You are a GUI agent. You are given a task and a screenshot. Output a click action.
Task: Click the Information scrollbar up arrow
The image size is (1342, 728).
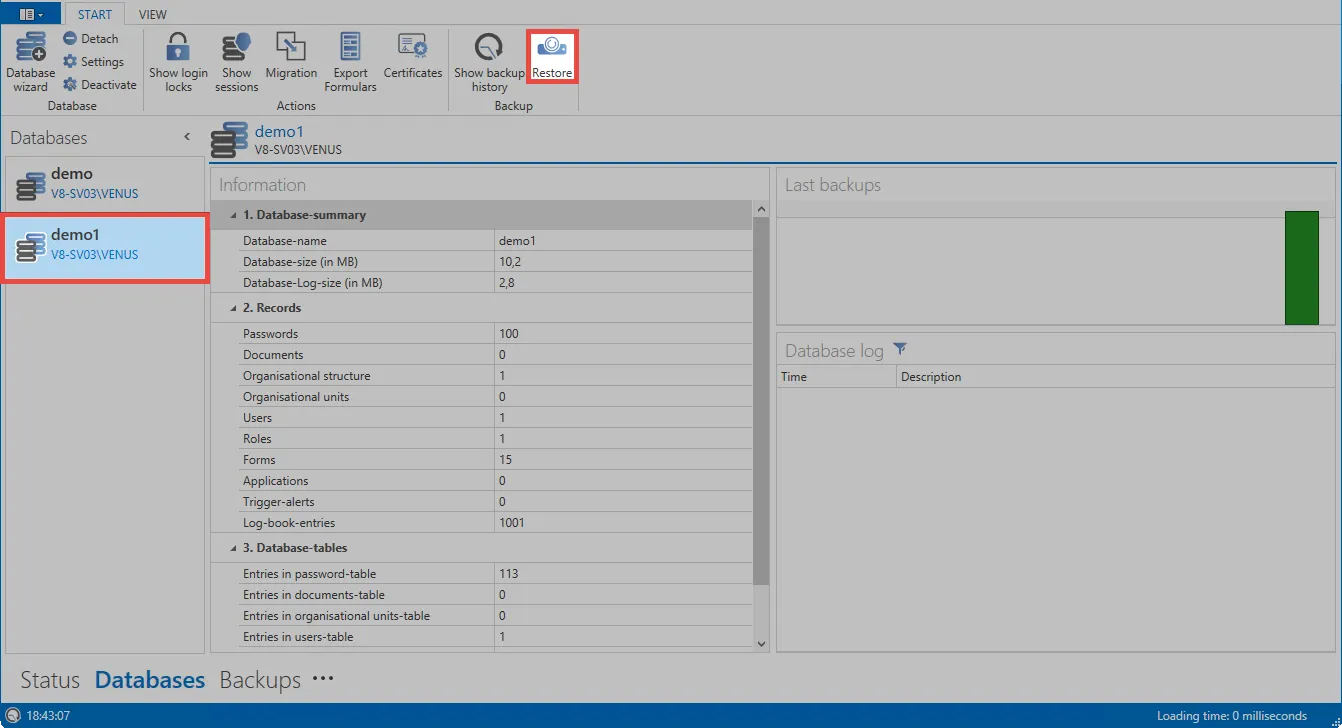(761, 209)
